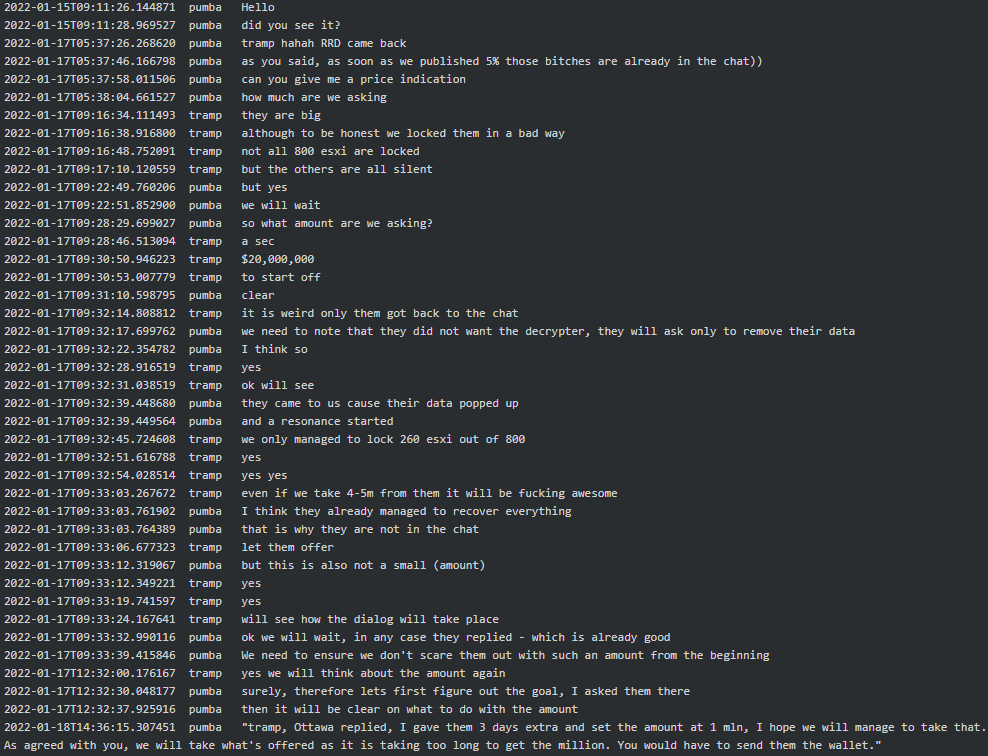Click 'that is why they are not in the chat'
This screenshot has width=988, height=756.
[360, 529]
